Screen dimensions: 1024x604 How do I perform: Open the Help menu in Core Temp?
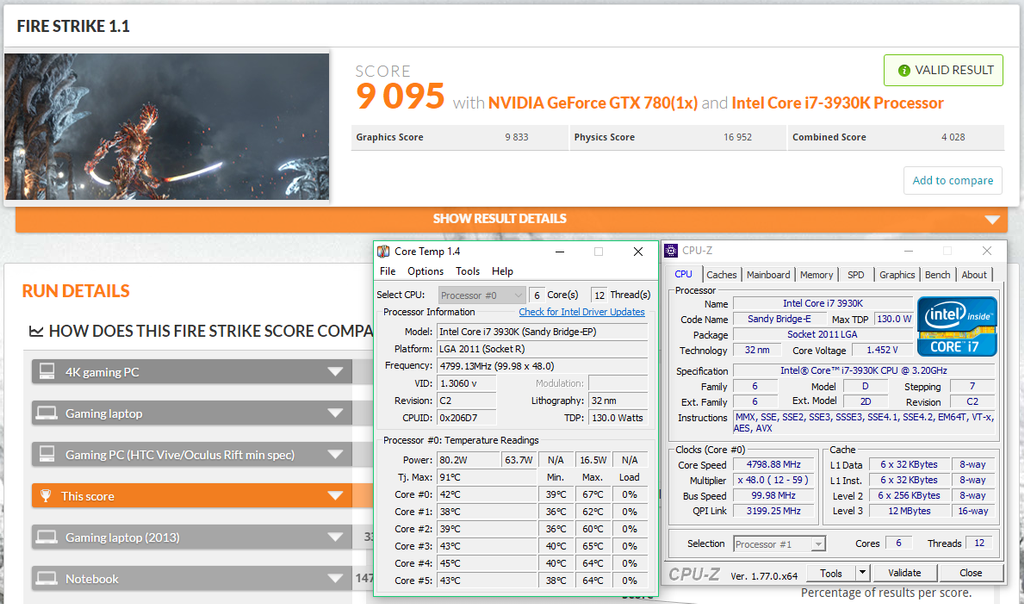click(x=502, y=271)
